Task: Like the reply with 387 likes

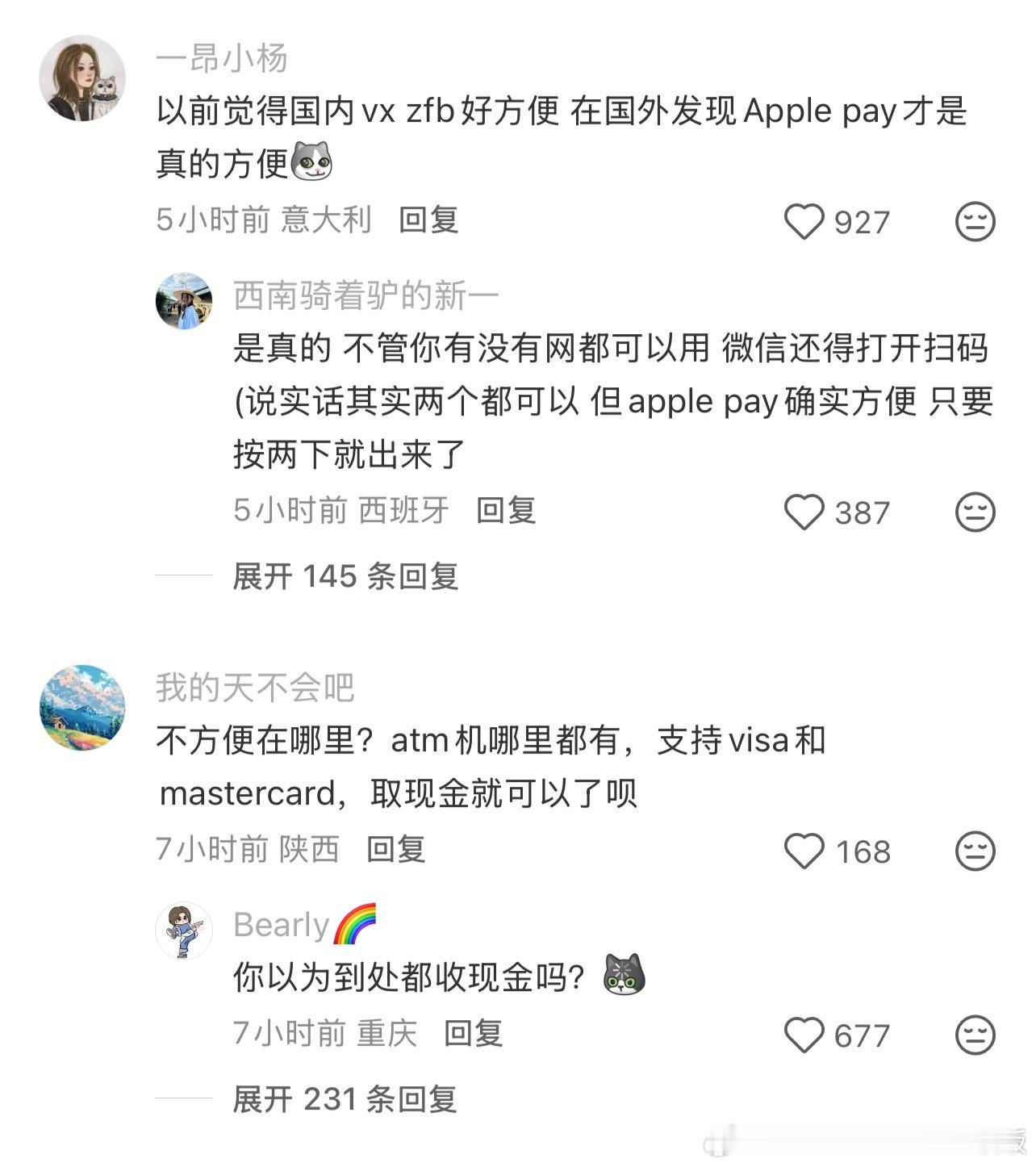Action: pos(804,512)
